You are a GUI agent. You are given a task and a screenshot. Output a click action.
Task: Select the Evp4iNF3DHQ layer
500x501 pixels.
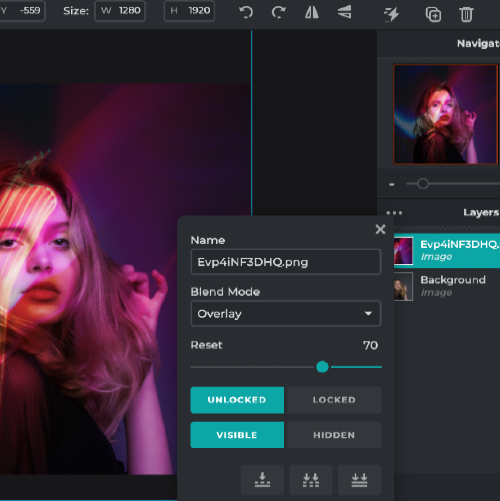click(447, 251)
